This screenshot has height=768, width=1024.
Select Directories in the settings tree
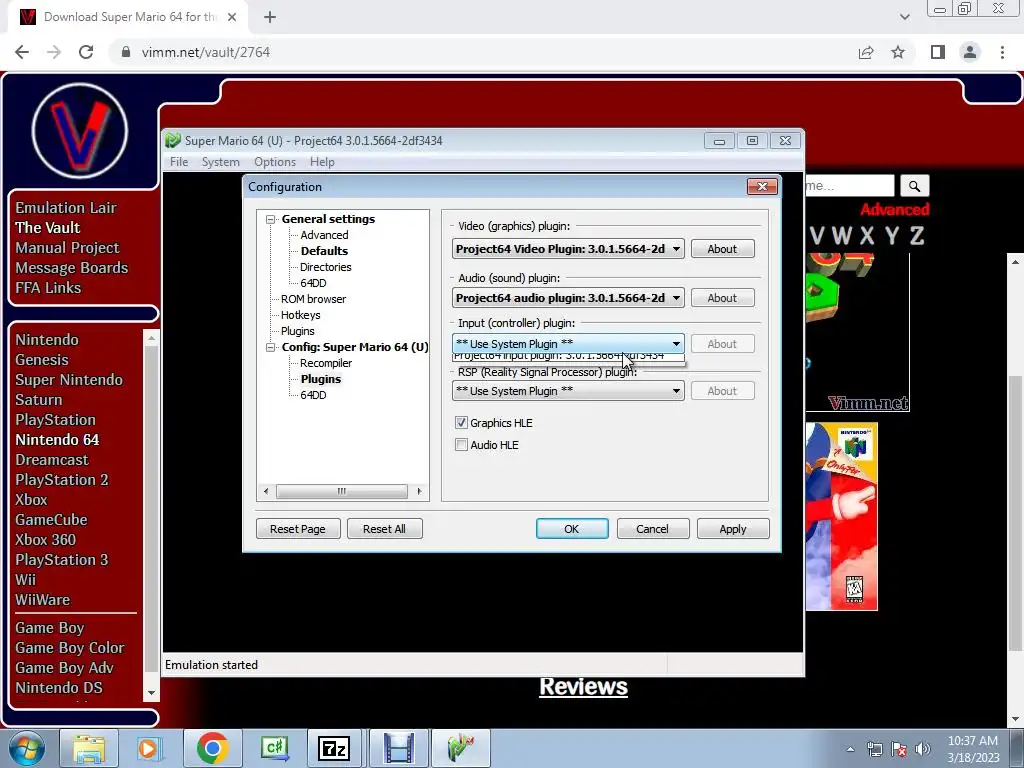click(325, 267)
